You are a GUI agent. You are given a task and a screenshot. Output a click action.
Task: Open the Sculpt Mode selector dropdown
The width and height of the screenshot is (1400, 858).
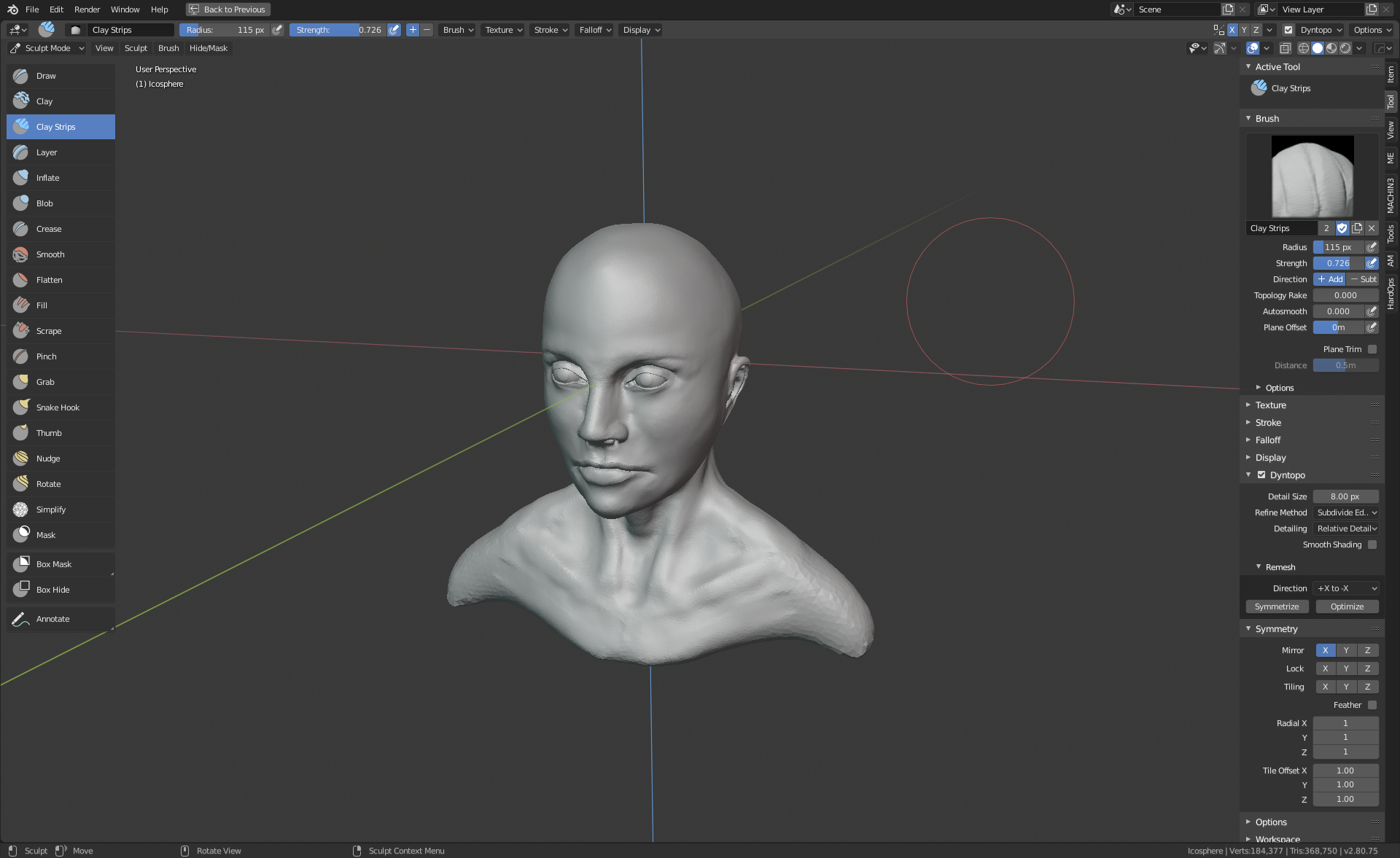coord(47,48)
